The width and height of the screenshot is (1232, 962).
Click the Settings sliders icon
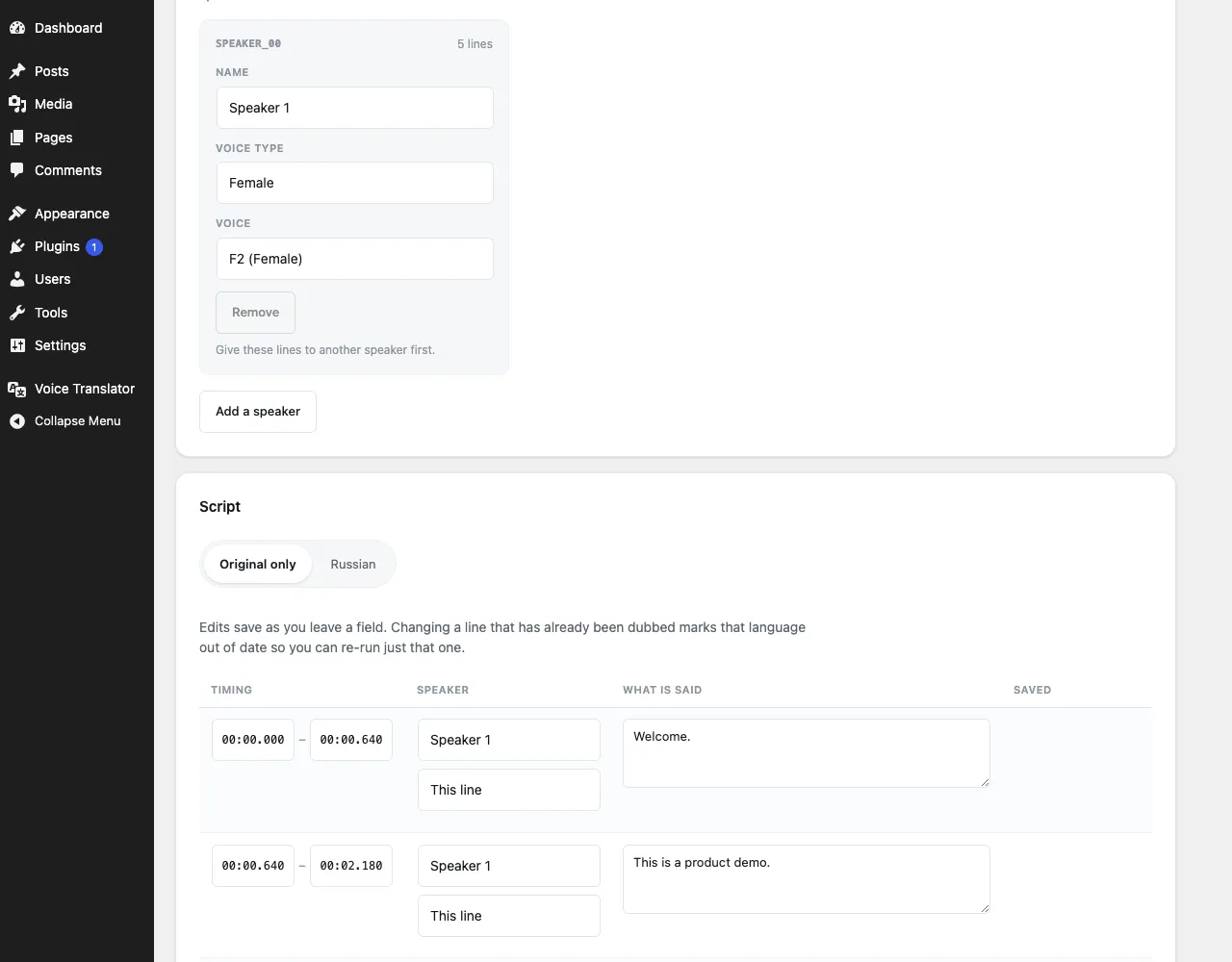point(16,345)
